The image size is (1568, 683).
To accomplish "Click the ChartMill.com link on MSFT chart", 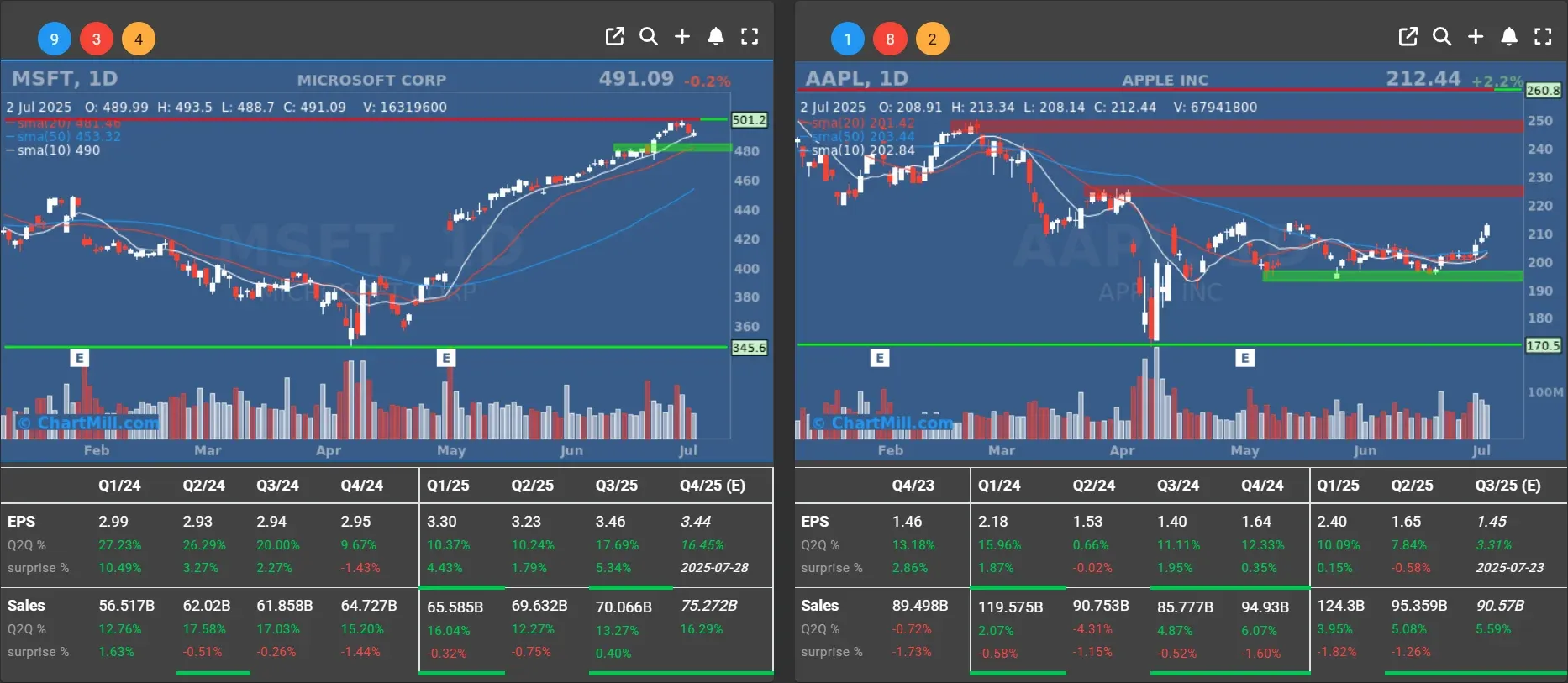I will (88, 423).
